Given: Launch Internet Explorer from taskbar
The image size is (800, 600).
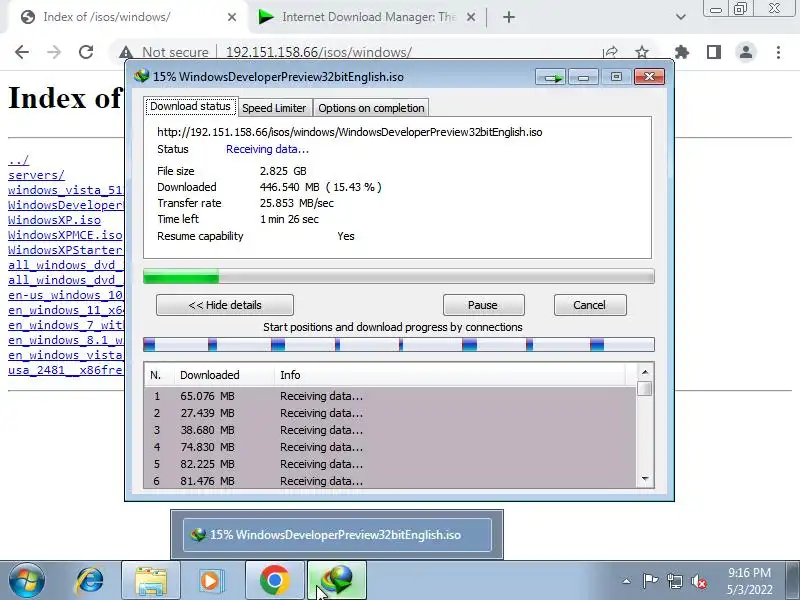Looking at the screenshot, I should (x=90, y=581).
